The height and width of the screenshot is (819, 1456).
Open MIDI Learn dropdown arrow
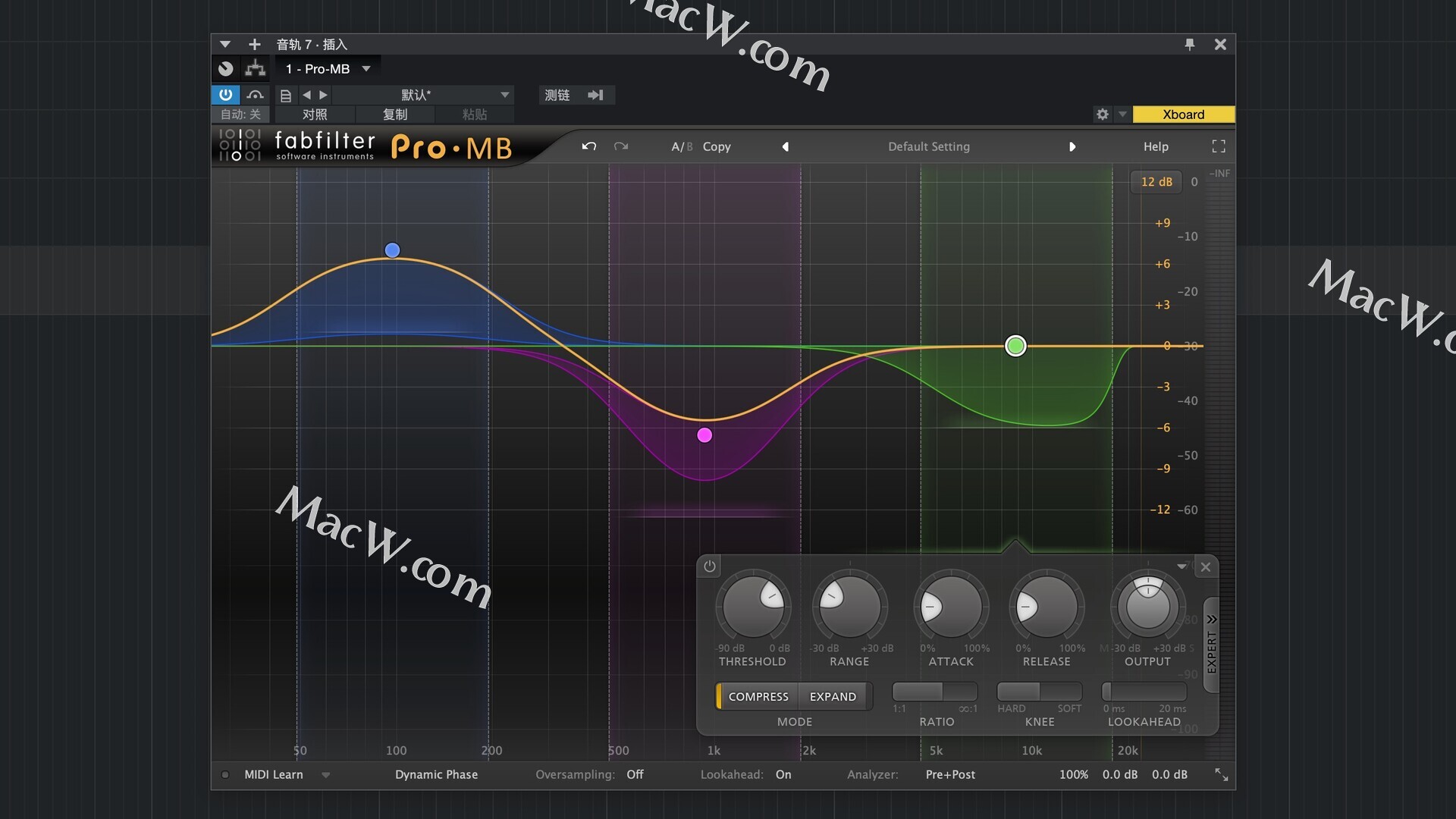(x=326, y=775)
